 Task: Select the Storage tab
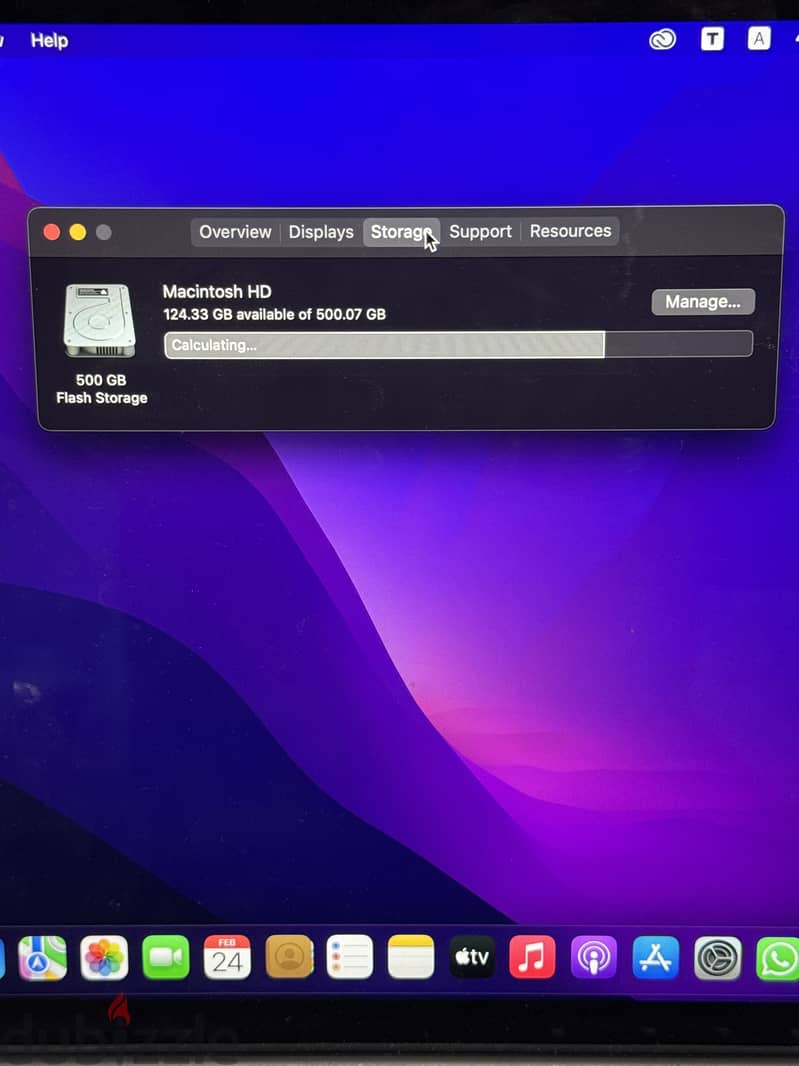(401, 232)
